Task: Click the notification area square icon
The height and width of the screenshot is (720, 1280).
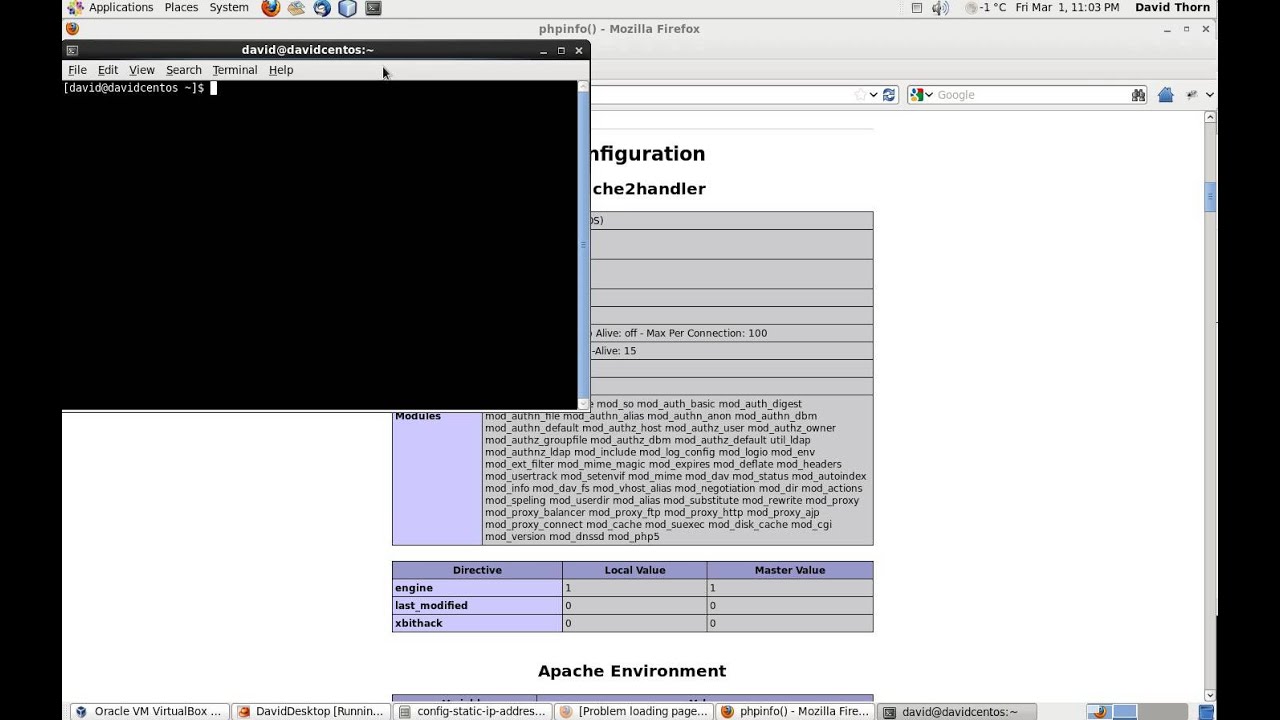Action: [x=917, y=8]
